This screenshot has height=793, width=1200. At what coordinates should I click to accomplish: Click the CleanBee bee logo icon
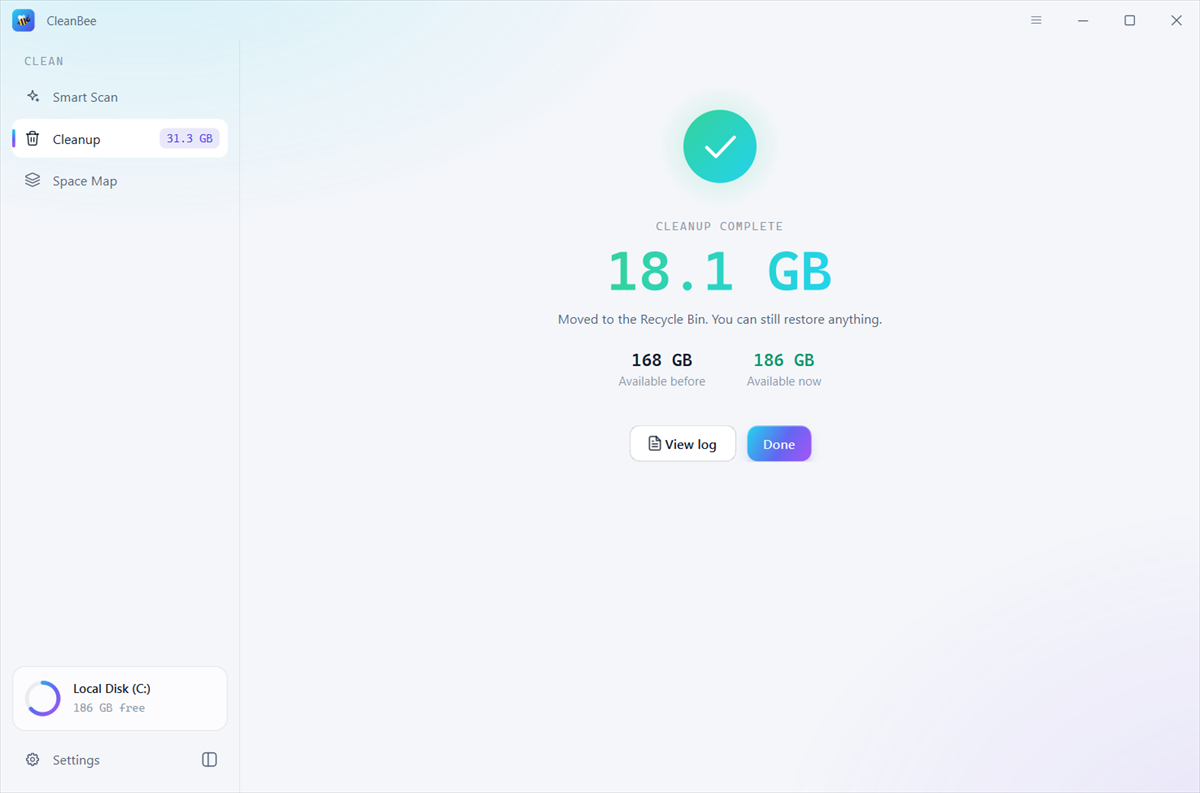(23, 20)
